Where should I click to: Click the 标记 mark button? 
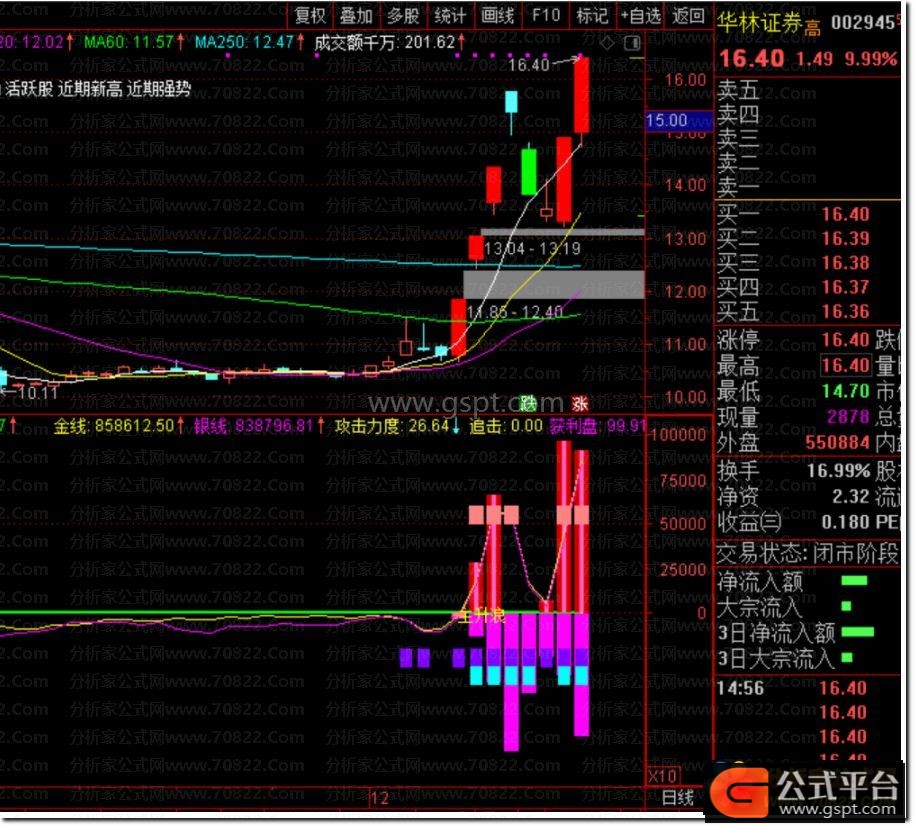[592, 16]
